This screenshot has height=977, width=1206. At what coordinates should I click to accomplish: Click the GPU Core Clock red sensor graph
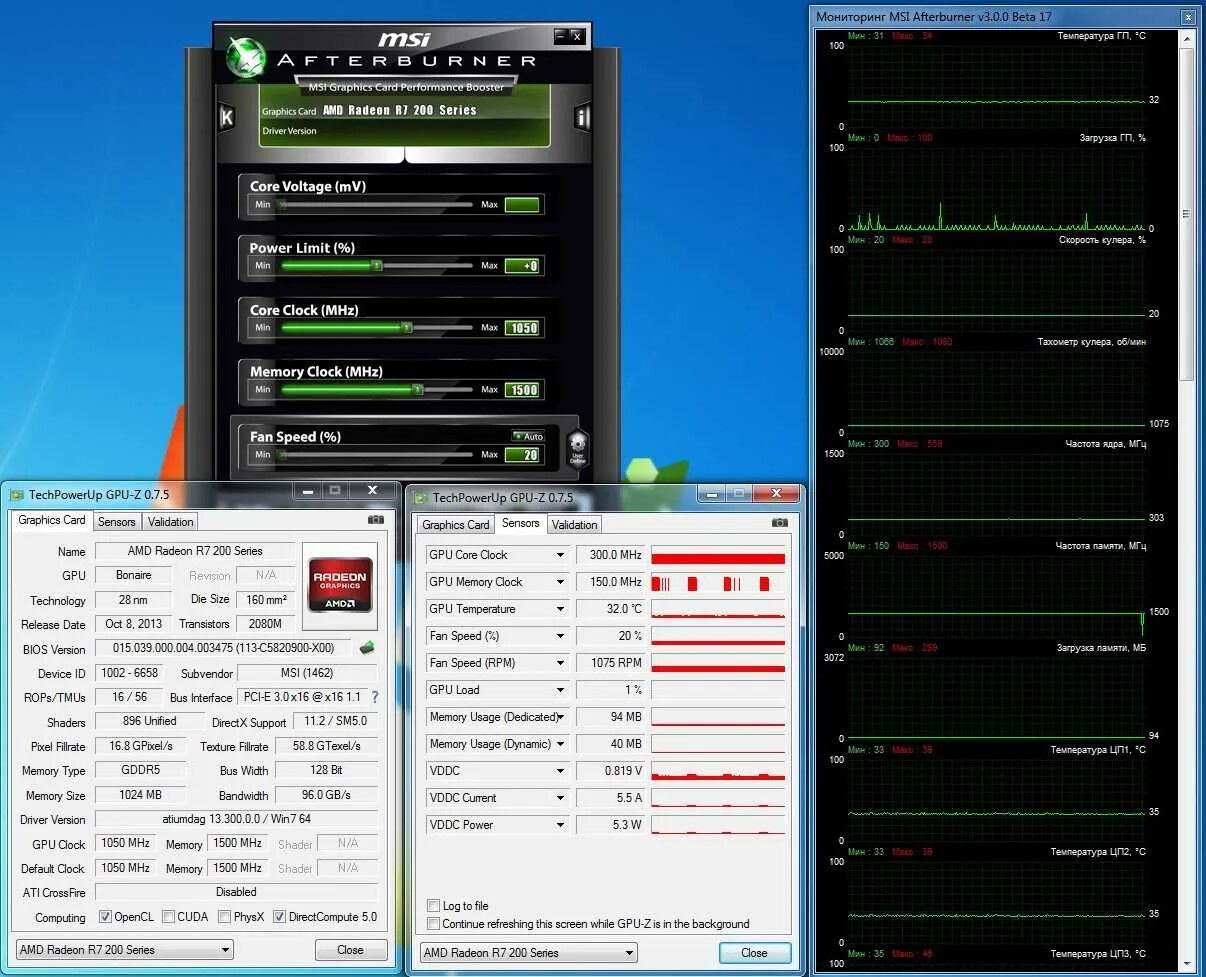718,555
